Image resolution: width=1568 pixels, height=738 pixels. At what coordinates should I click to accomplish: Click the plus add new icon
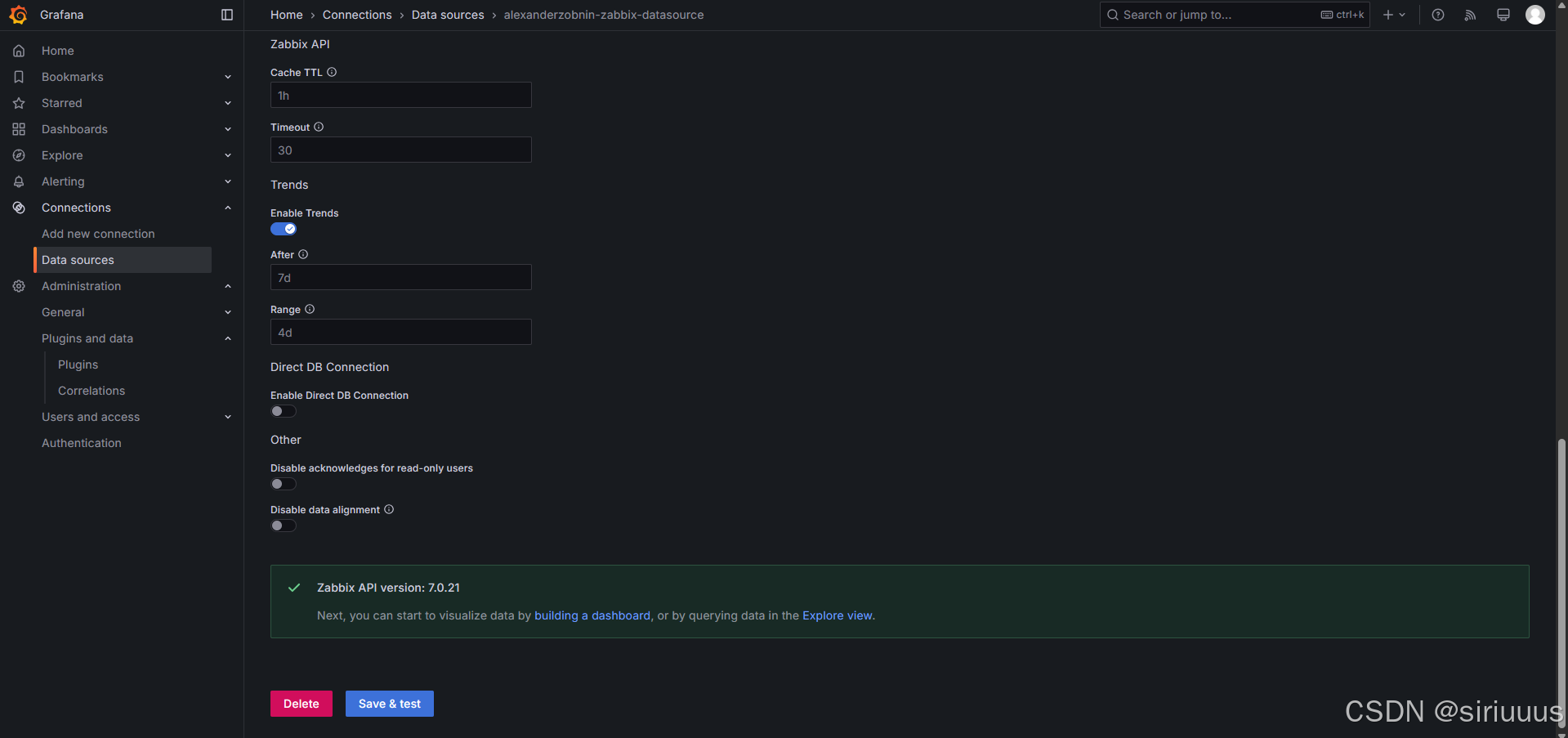tap(1388, 15)
